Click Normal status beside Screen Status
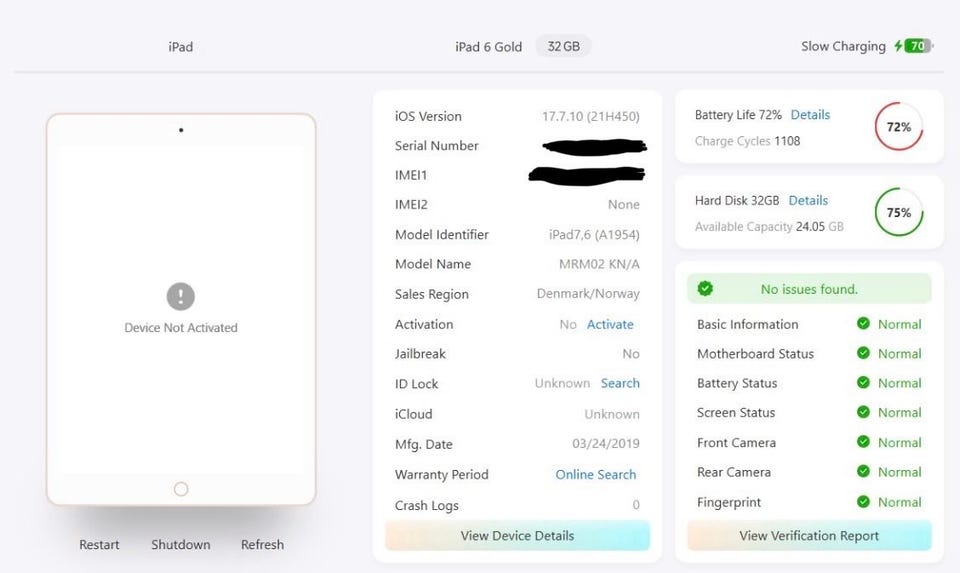Viewport: 960px width, 573px height. click(x=899, y=413)
